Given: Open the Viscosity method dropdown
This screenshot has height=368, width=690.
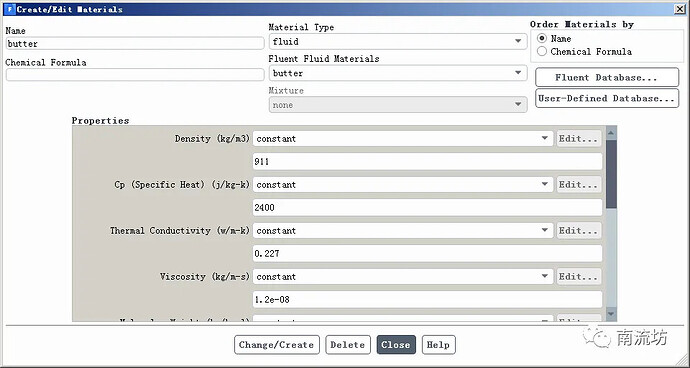Looking at the screenshot, I should [x=403, y=276].
